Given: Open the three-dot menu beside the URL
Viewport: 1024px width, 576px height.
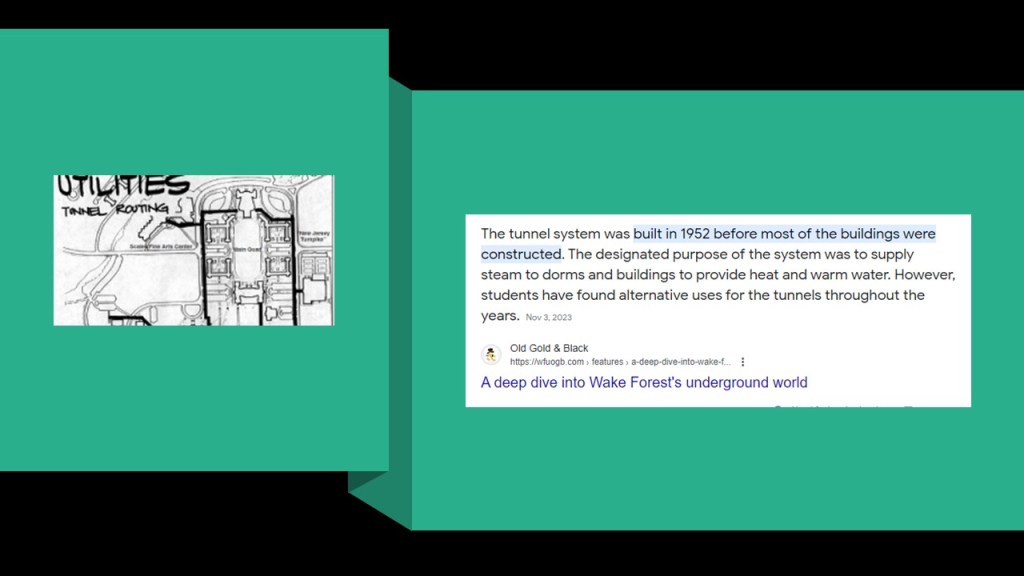Looking at the screenshot, I should tap(743, 362).
